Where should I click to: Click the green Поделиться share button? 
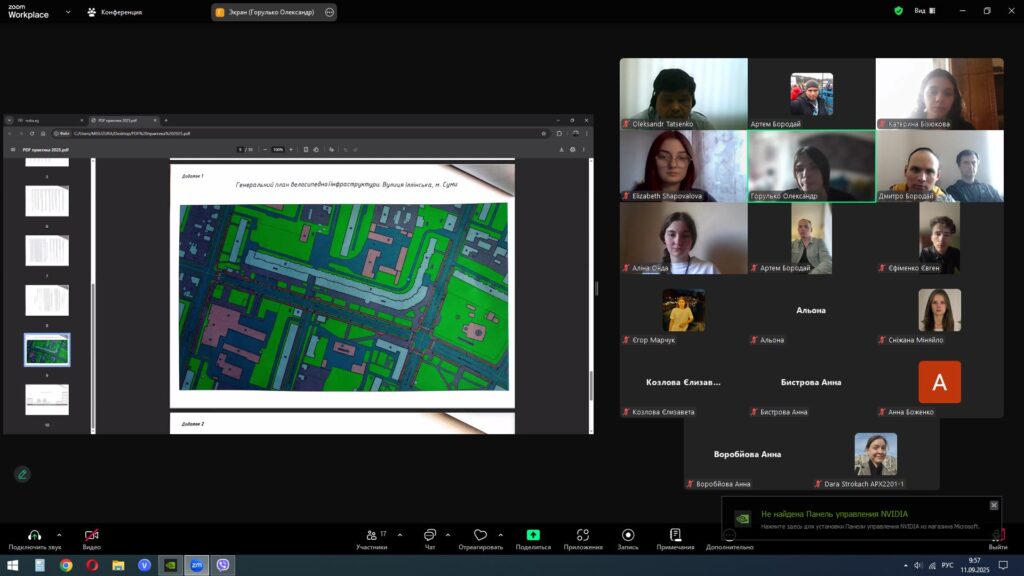click(x=533, y=535)
